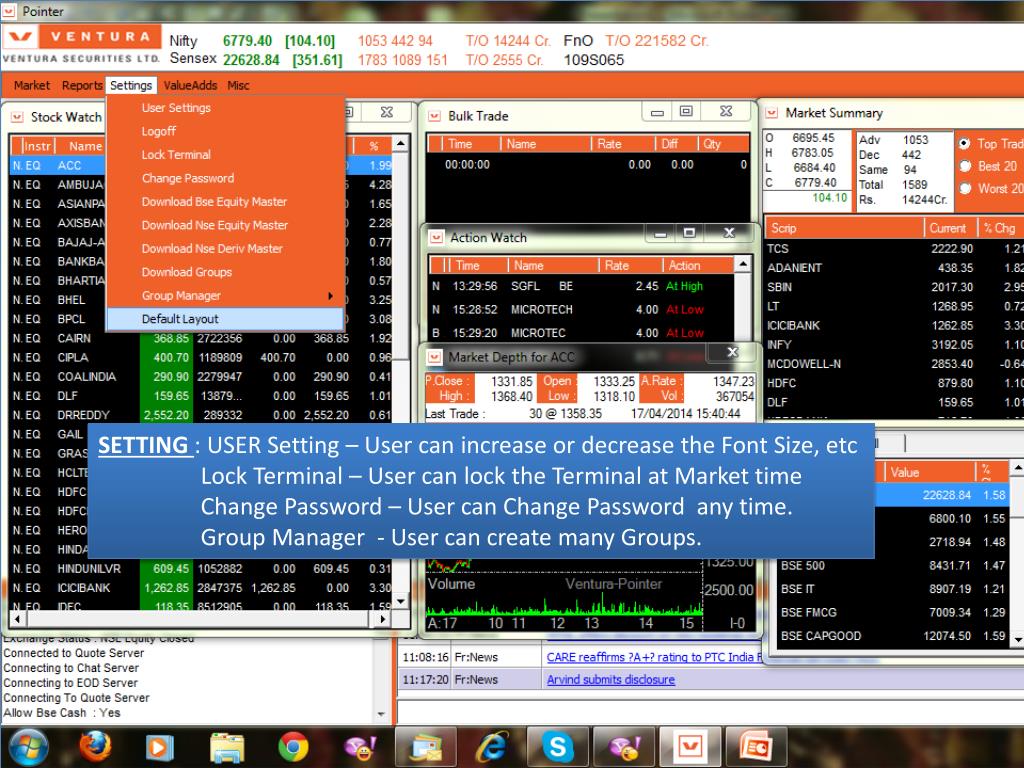Open the media player taskbar icon
The width and height of the screenshot is (1024, 768).
point(159,747)
